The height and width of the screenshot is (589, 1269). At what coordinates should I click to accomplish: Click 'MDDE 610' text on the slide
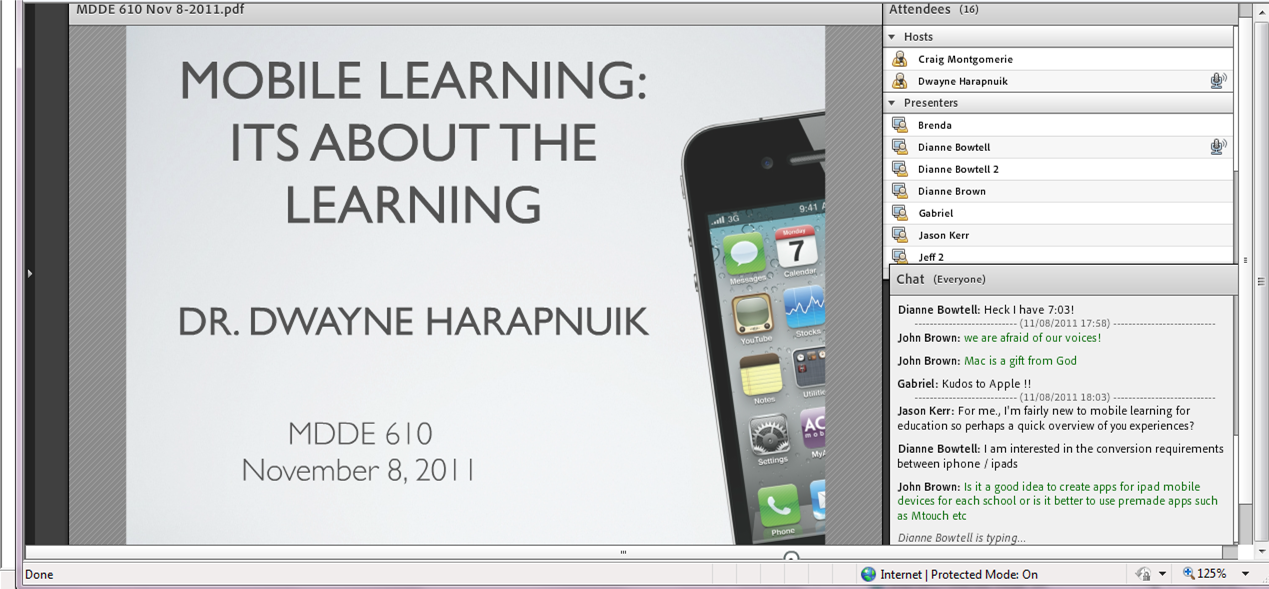[360, 433]
